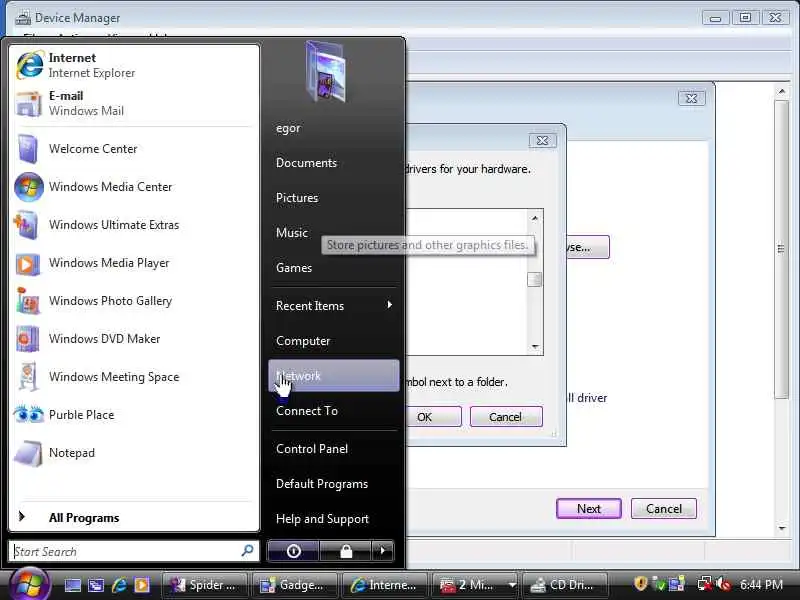Click the security shield tray icon
The image size is (800, 600).
pyautogui.click(x=640, y=584)
